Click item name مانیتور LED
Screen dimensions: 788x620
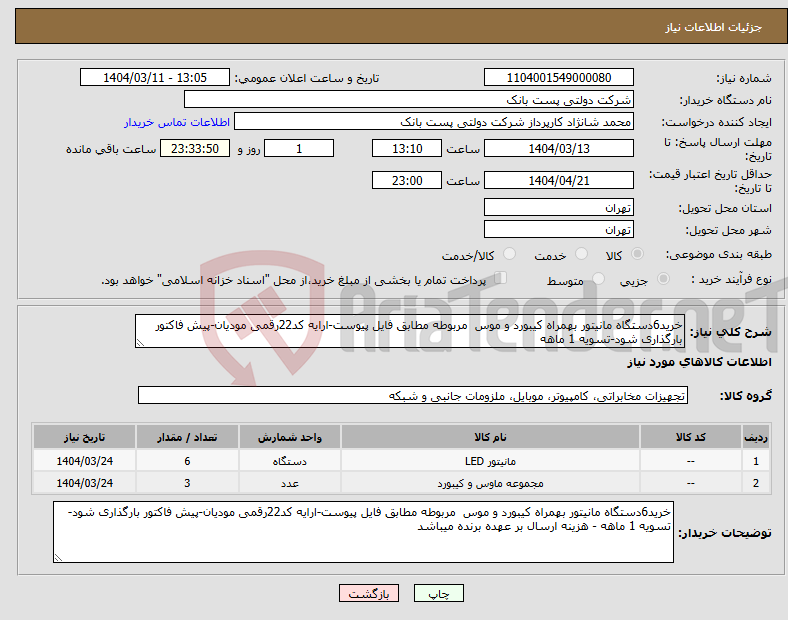490,461
